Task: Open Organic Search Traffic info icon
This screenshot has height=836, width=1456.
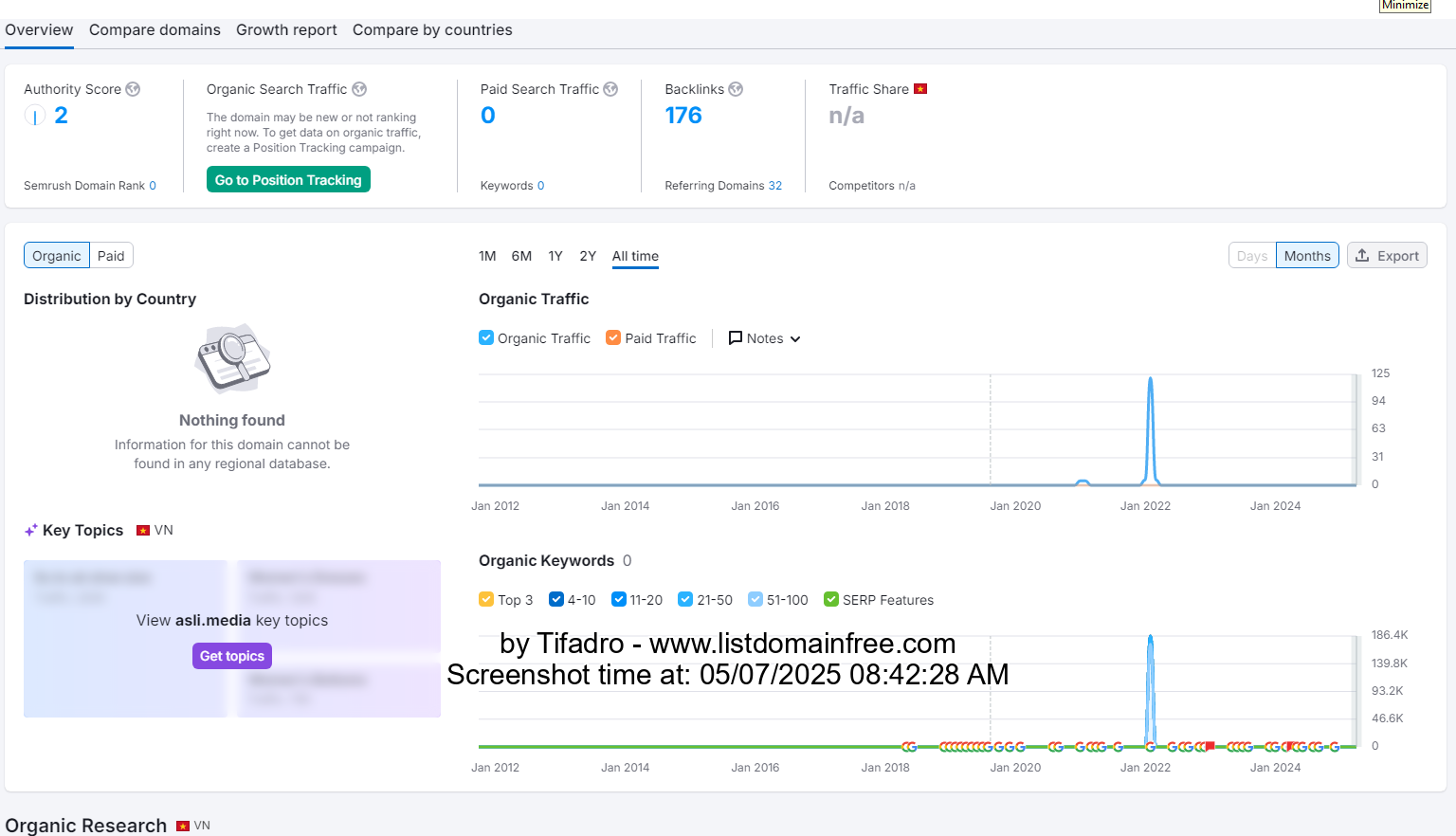Action: tap(359, 89)
